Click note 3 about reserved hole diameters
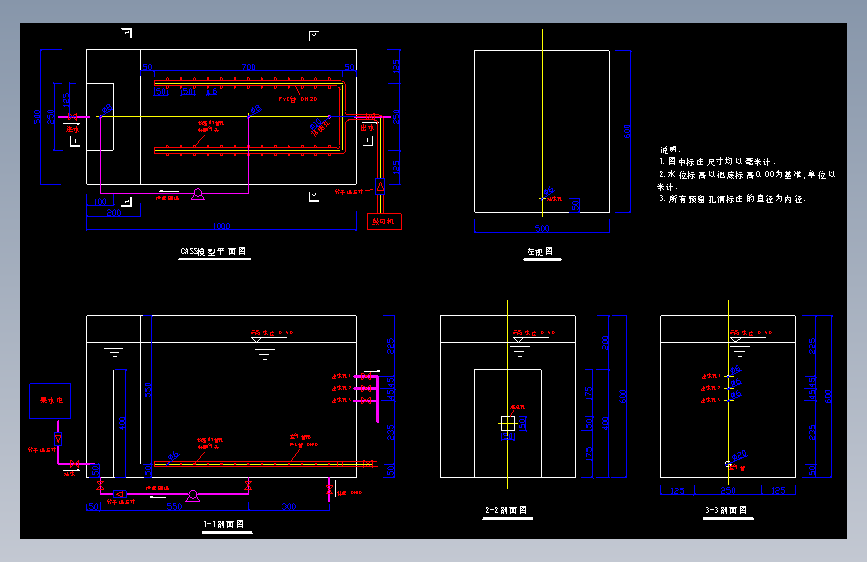This screenshot has height=562, width=867. coord(732,199)
